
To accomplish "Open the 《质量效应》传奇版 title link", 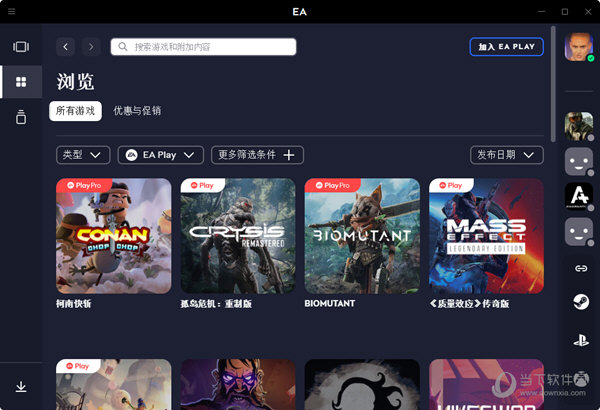I will (469, 304).
